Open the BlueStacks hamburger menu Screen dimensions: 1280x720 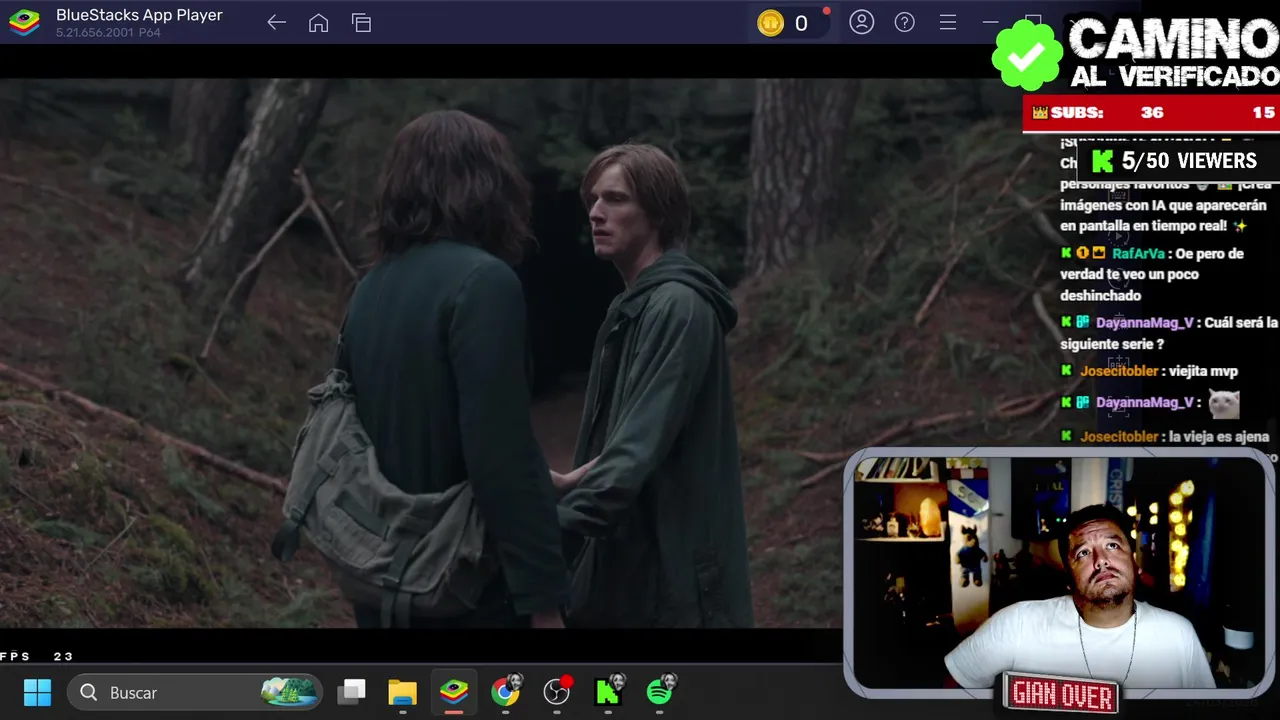click(948, 22)
